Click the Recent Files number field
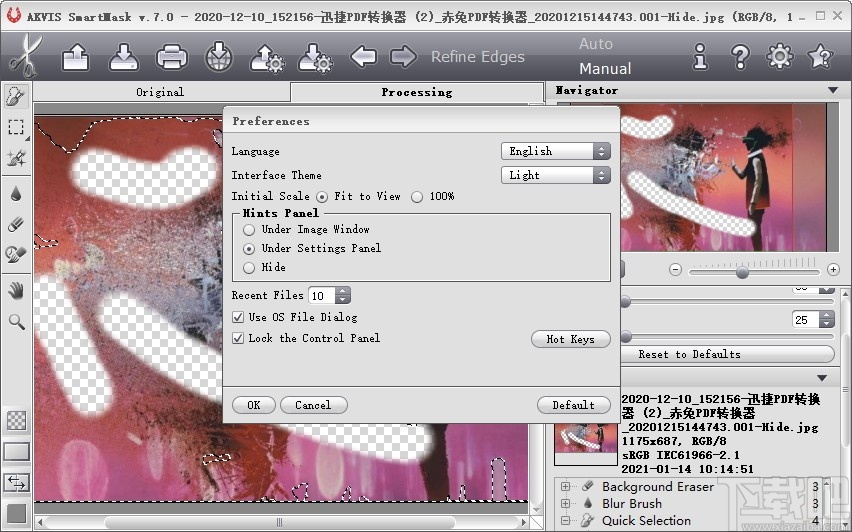This screenshot has width=852, height=532. click(322, 296)
